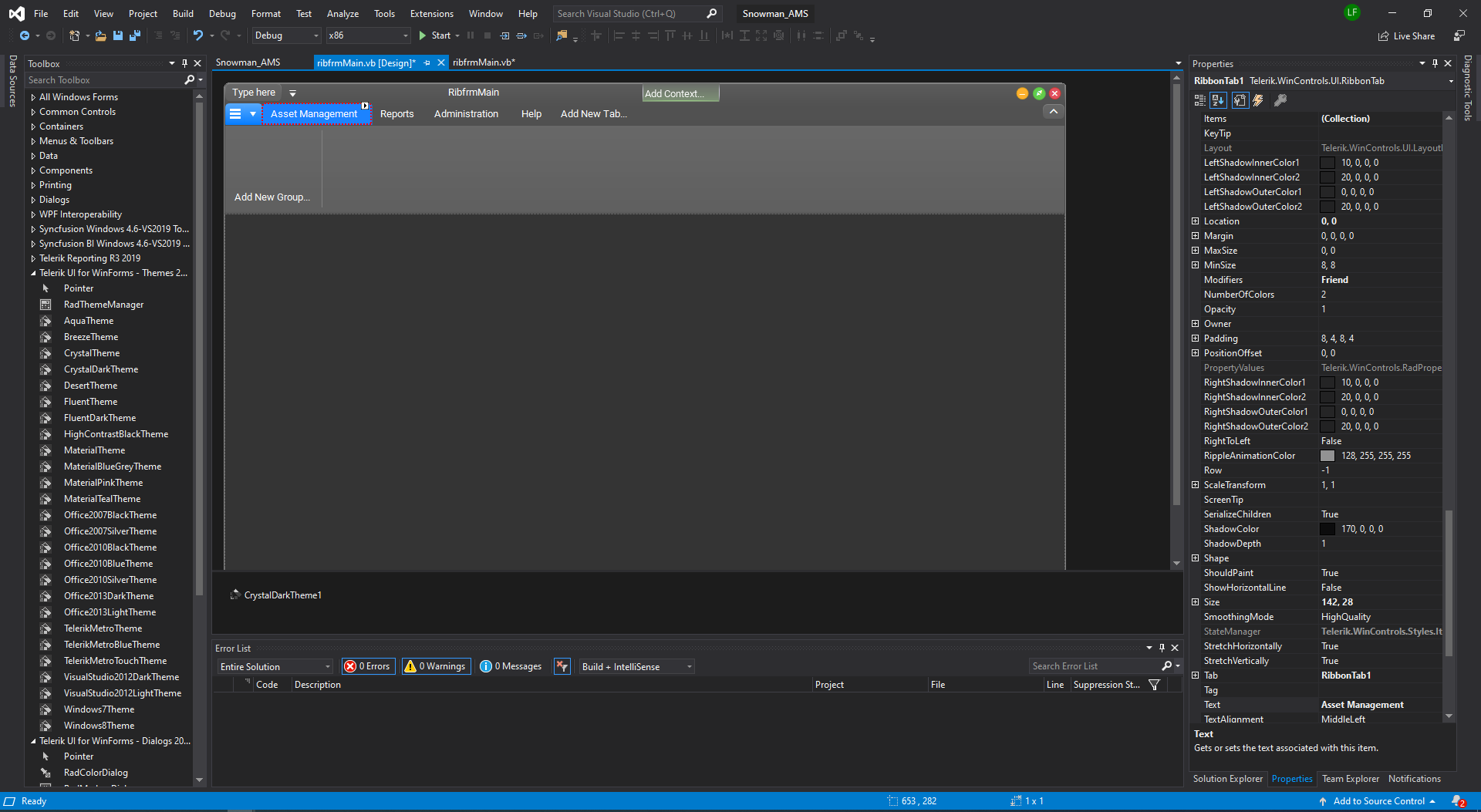This screenshot has width=1481, height=812.
Task: Click the user account avatar LF
Action: coord(1351,12)
